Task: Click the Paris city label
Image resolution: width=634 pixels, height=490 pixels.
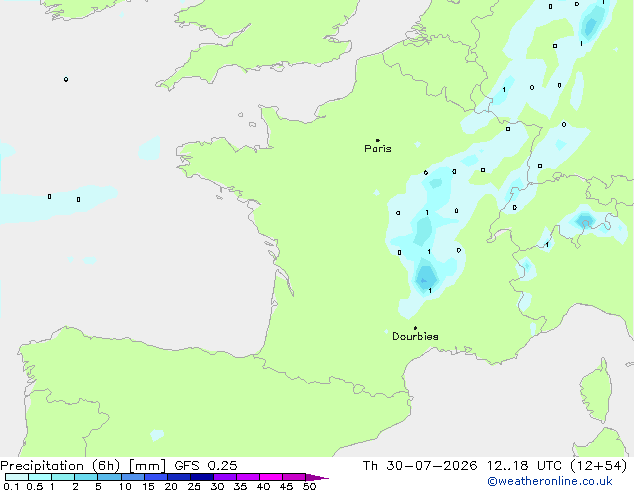Action: coord(378,149)
